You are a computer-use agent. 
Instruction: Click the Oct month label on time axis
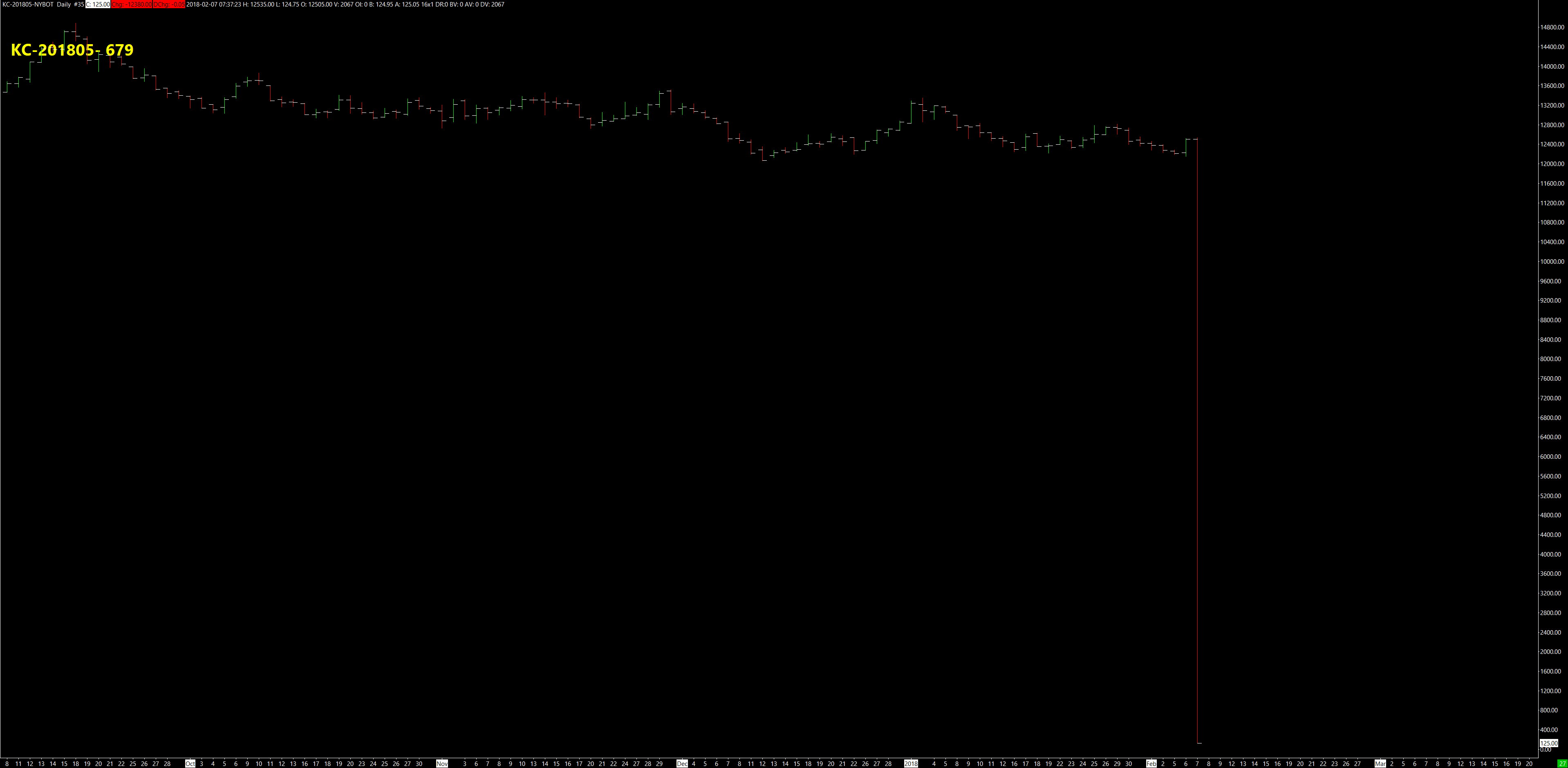(190, 764)
